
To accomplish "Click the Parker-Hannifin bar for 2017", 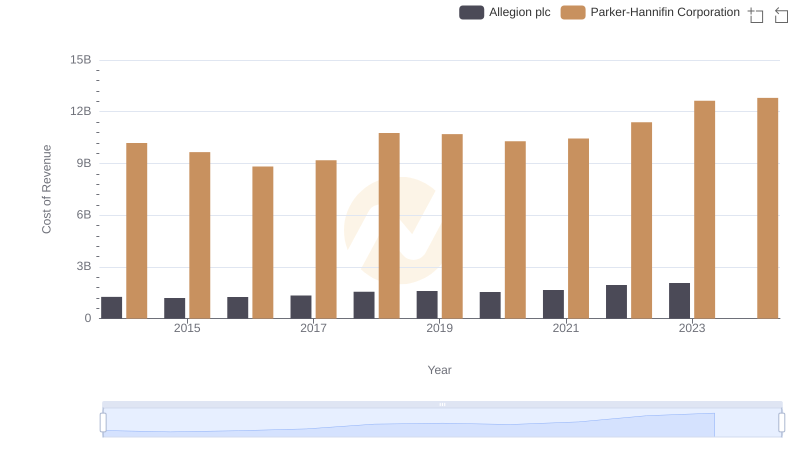I will [x=326, y=239].
